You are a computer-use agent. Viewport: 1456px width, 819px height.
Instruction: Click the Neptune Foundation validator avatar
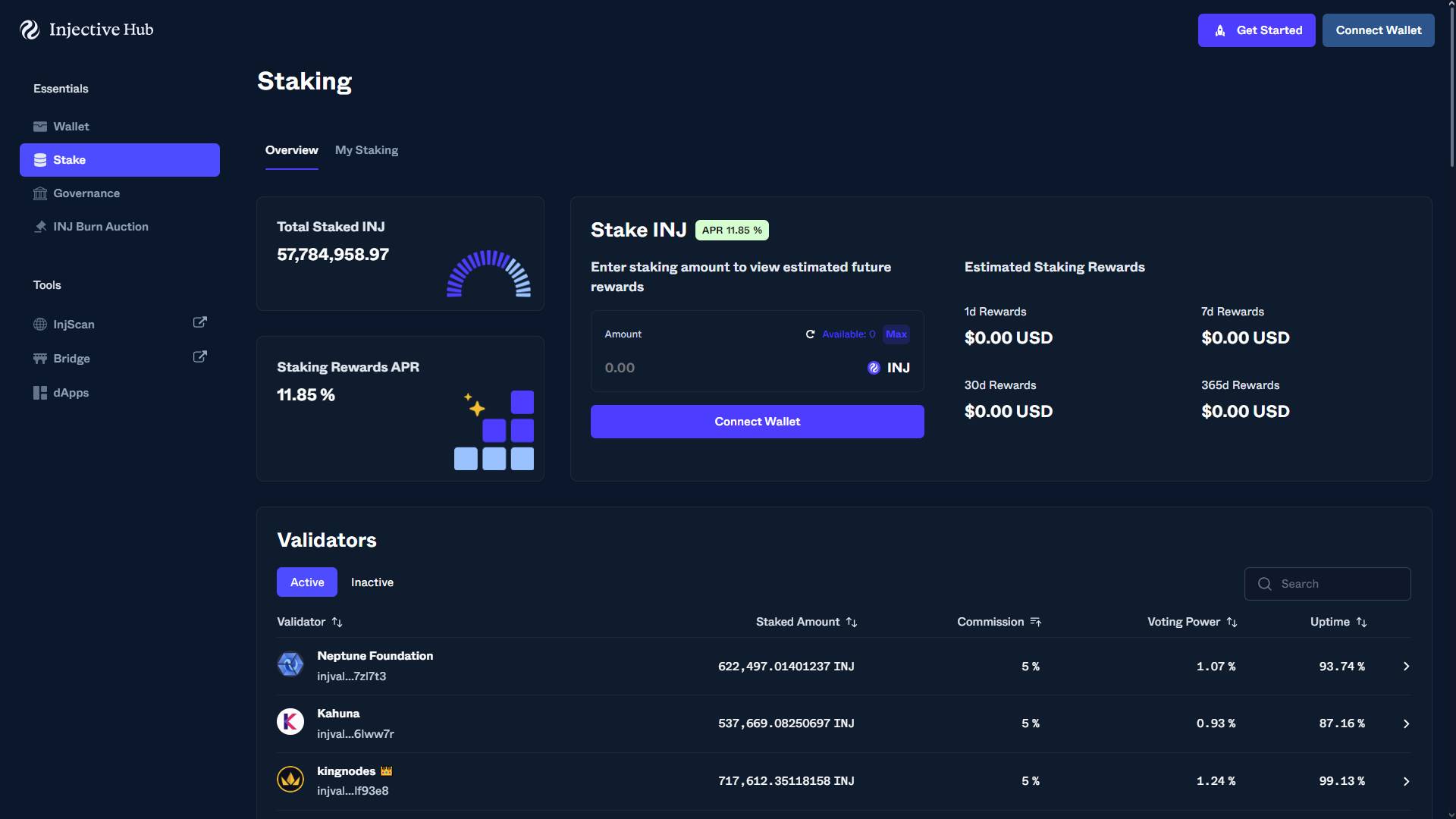tap(290, 664)
